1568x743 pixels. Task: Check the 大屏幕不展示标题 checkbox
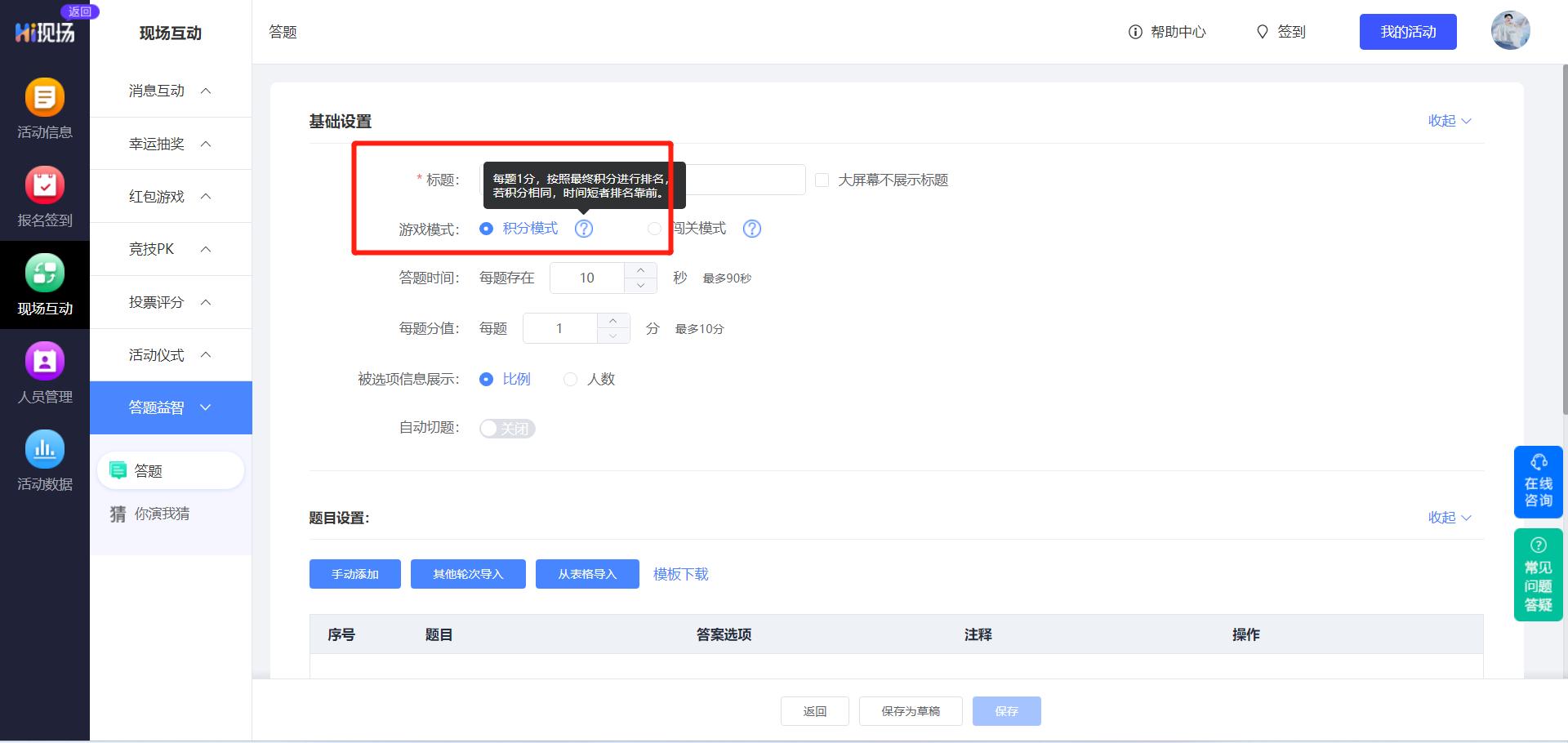[822, 180]
